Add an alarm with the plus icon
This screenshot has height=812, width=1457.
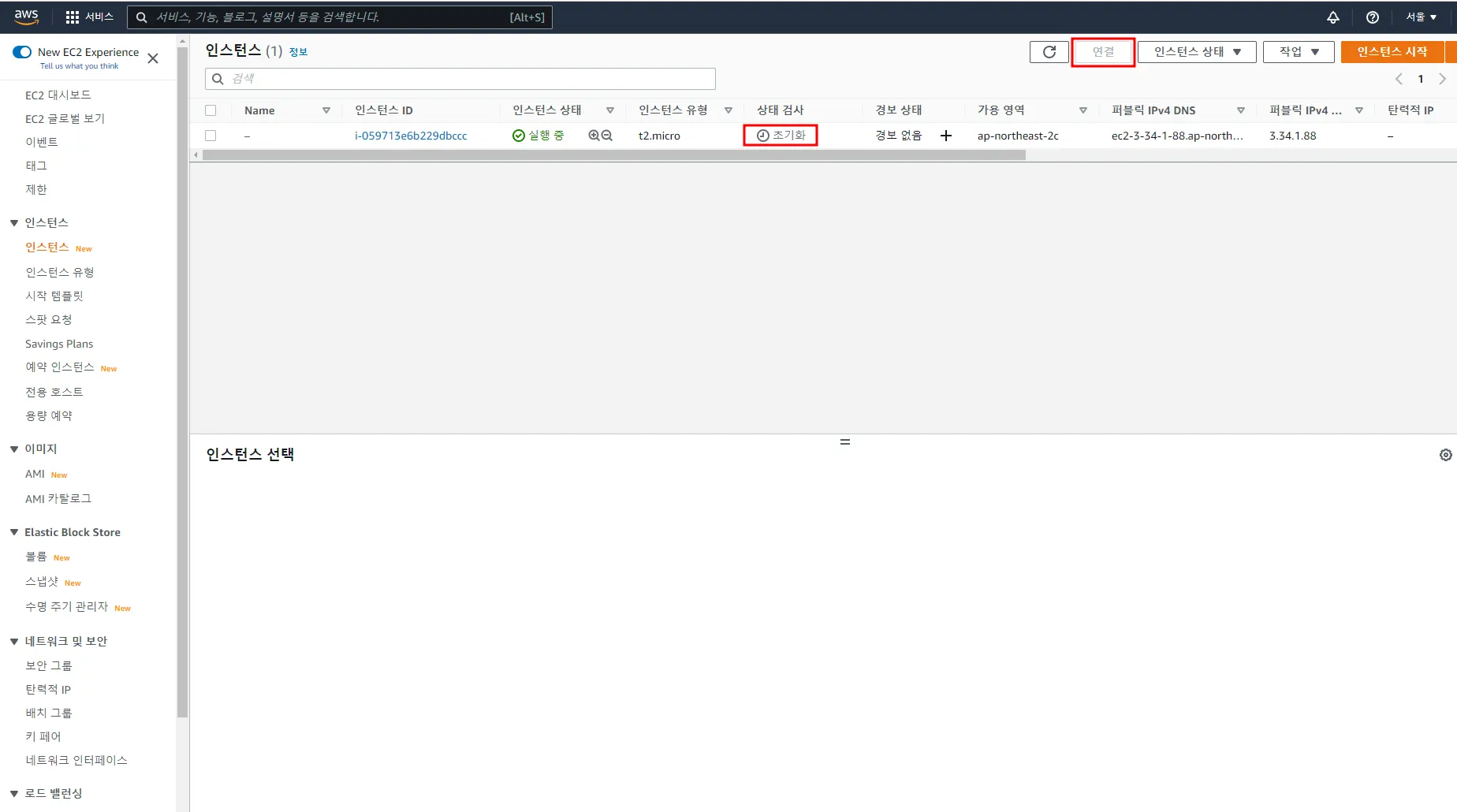946,136
